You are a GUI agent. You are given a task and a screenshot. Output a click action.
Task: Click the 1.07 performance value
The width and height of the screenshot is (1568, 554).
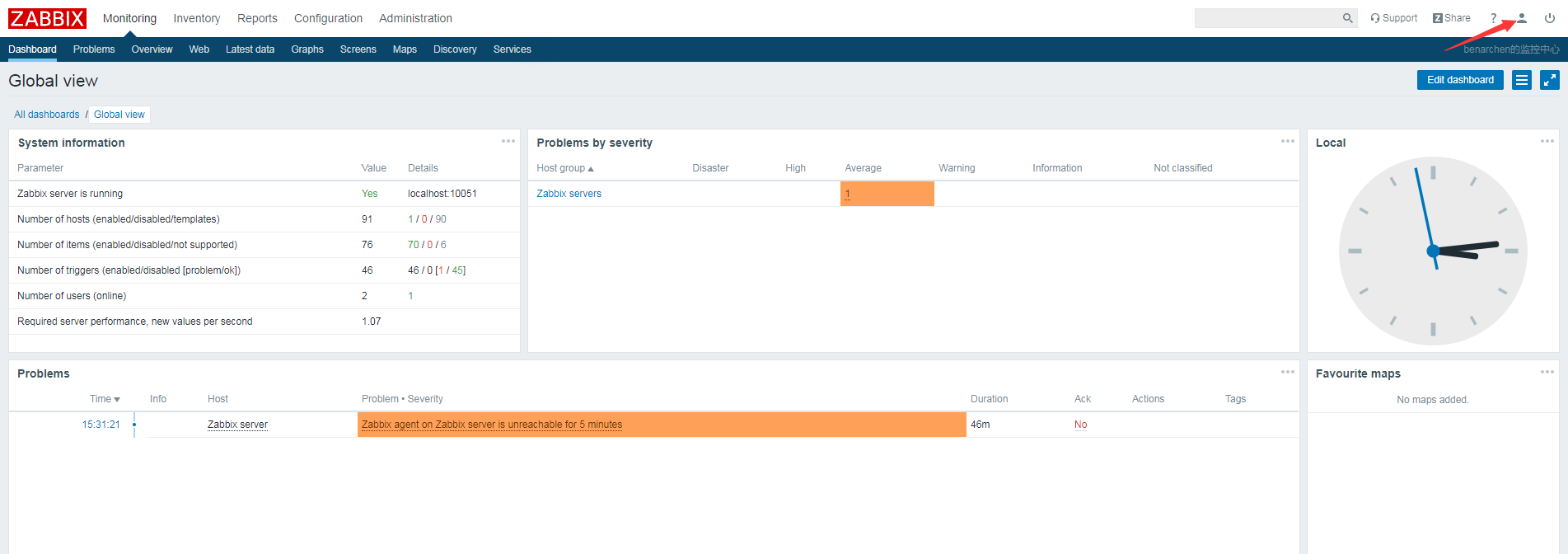tap(372, 322)
